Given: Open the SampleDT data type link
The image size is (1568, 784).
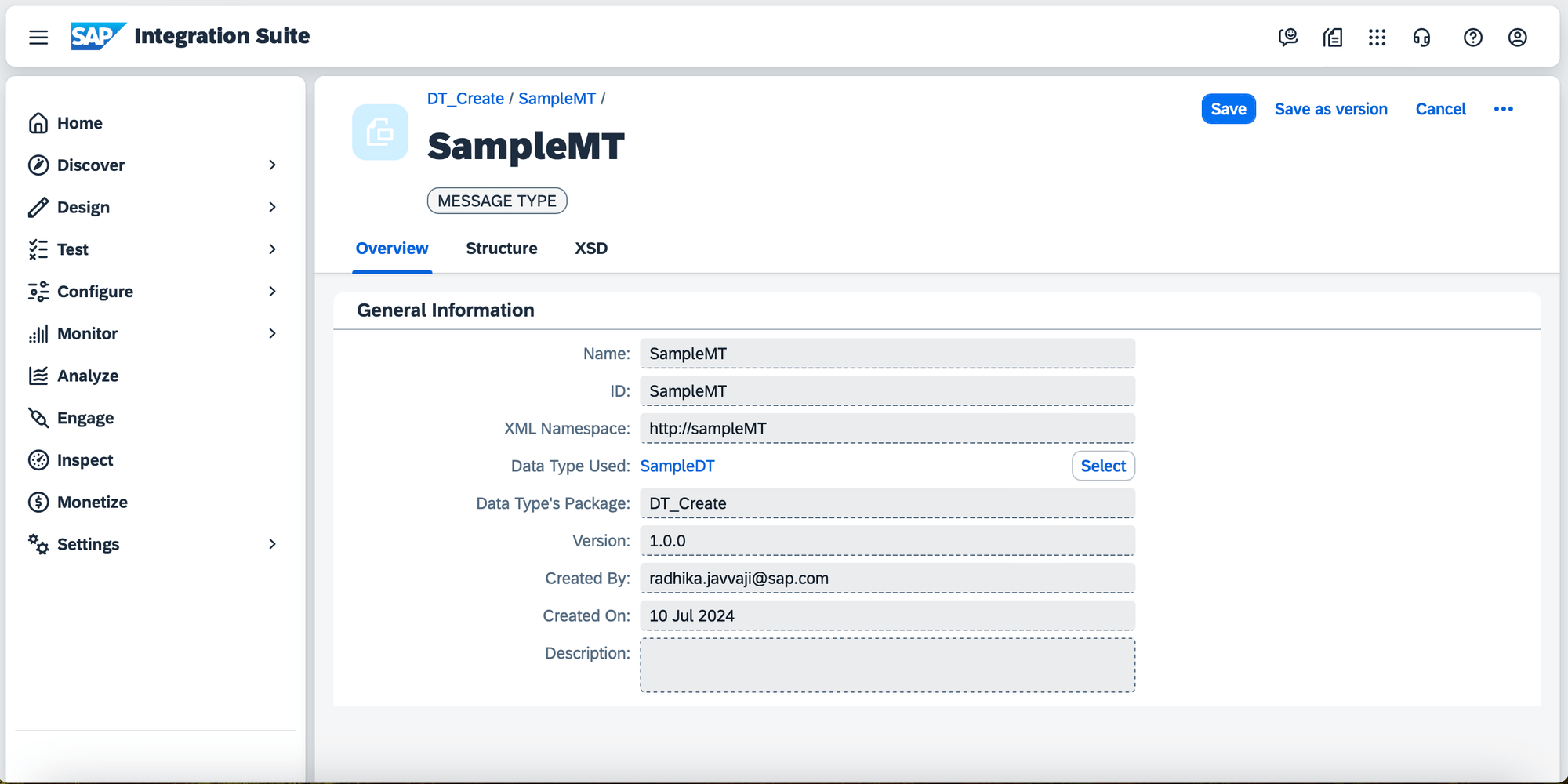Looking at the screenshot, I should 677,466.
